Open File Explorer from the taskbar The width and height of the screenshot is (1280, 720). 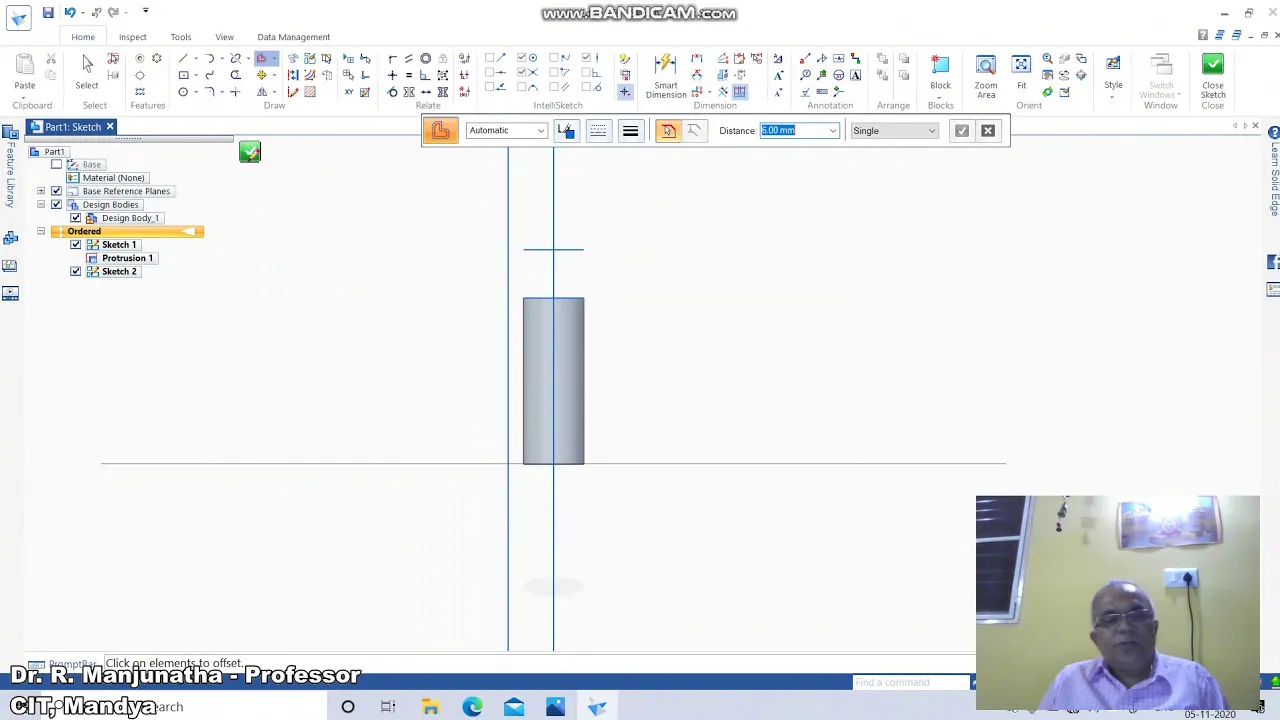pyautogui.click(x=430, y=707)
